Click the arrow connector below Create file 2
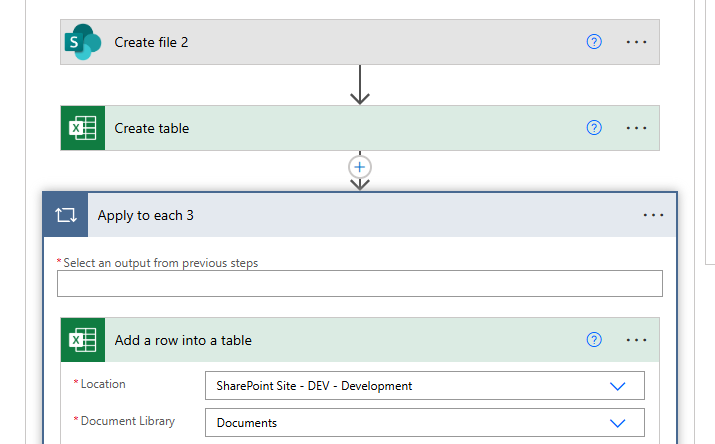 tap(360, 86)
